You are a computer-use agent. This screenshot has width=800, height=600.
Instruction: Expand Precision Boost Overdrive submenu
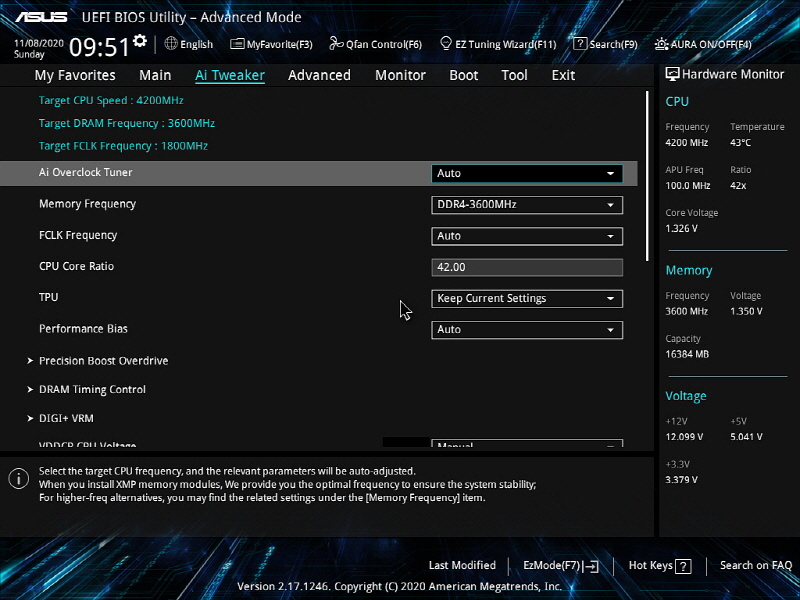[104, 361]
